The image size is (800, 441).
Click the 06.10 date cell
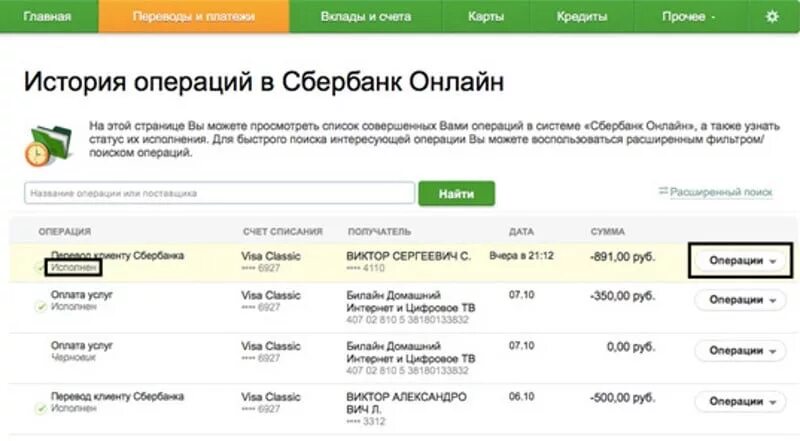(521, 397)
